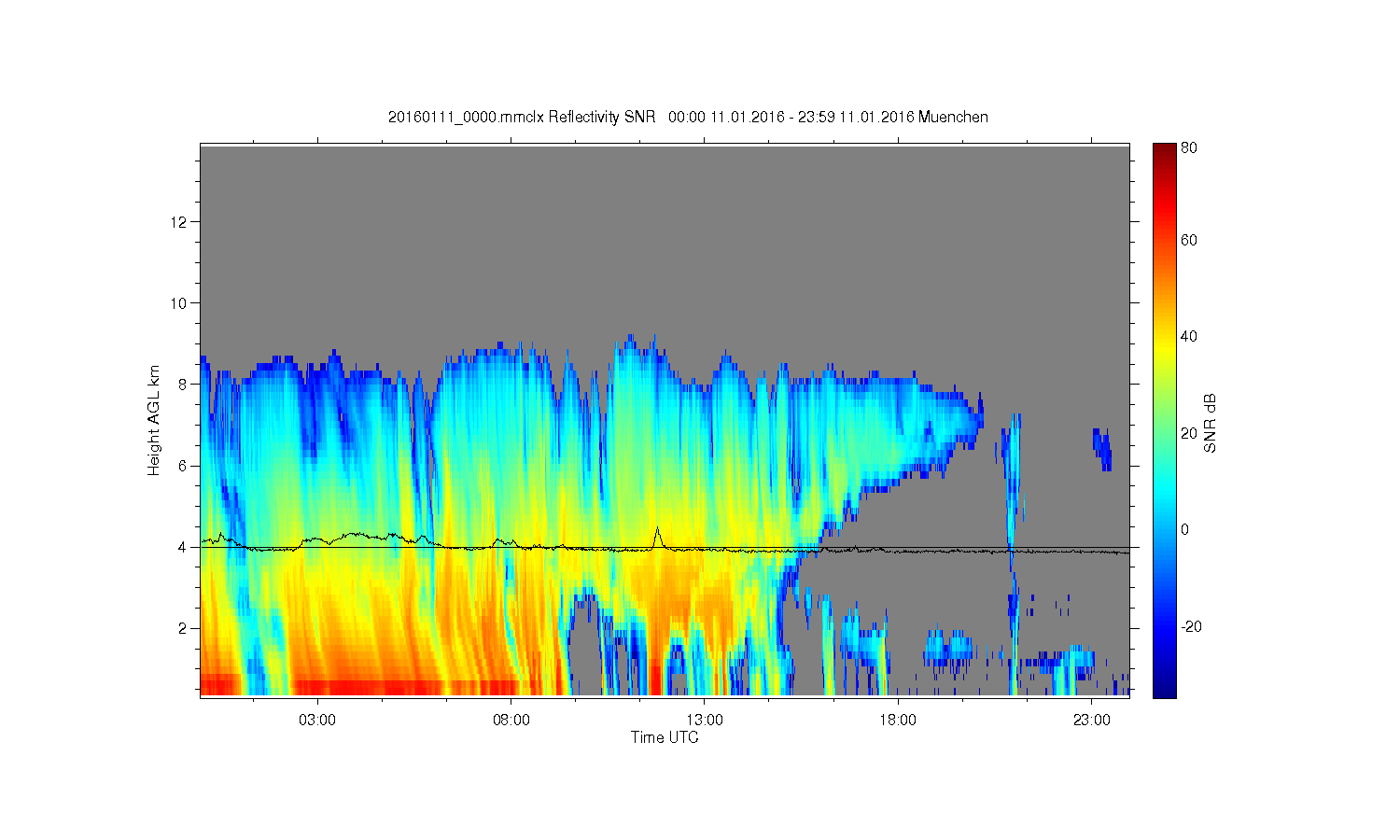Click the '18:00' time tick label
Image resolution: width=1400 pixels, height=840 pixels.
coord(898,721)
